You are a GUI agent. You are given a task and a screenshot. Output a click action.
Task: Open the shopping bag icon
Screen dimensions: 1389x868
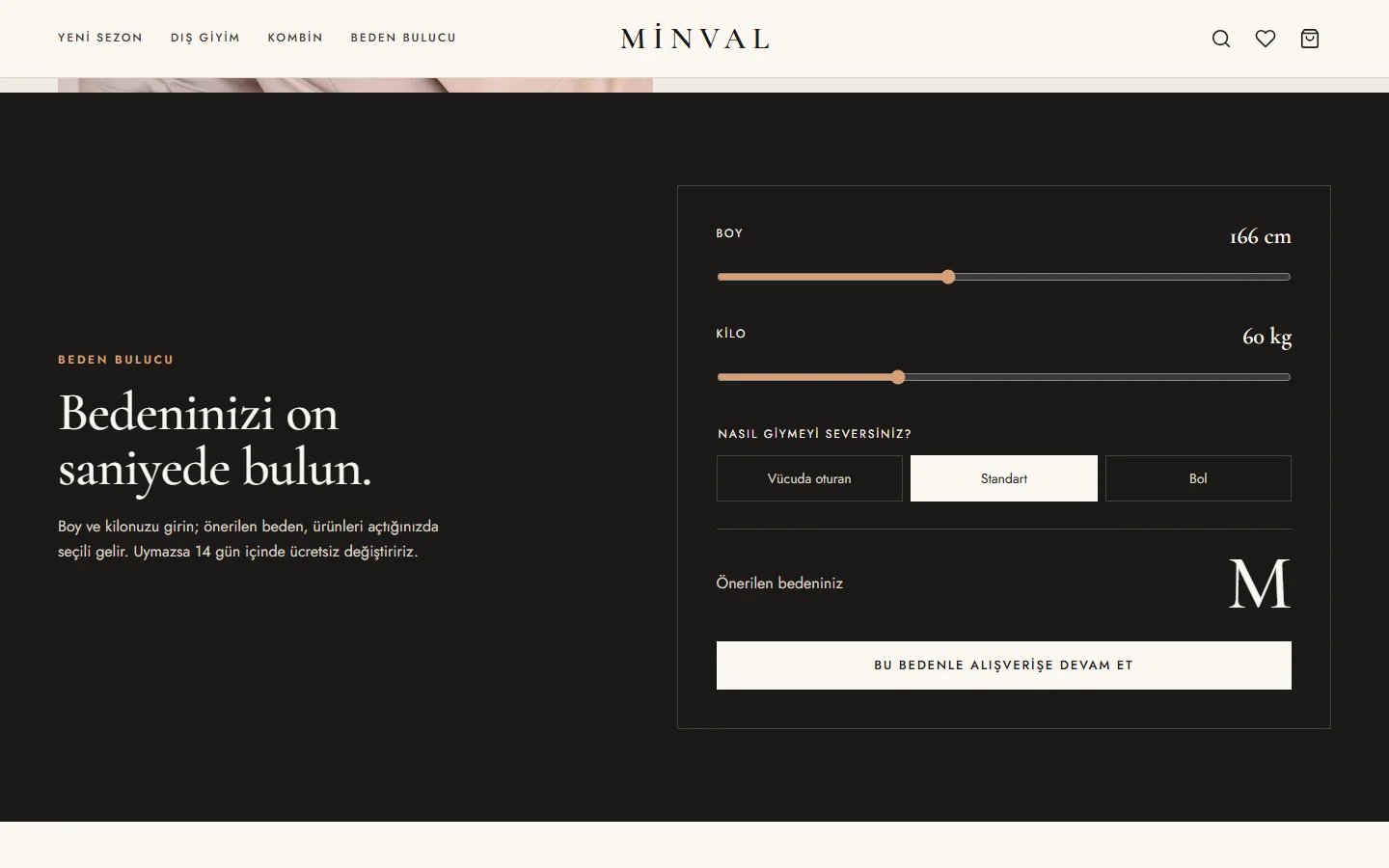point(1310,39)
